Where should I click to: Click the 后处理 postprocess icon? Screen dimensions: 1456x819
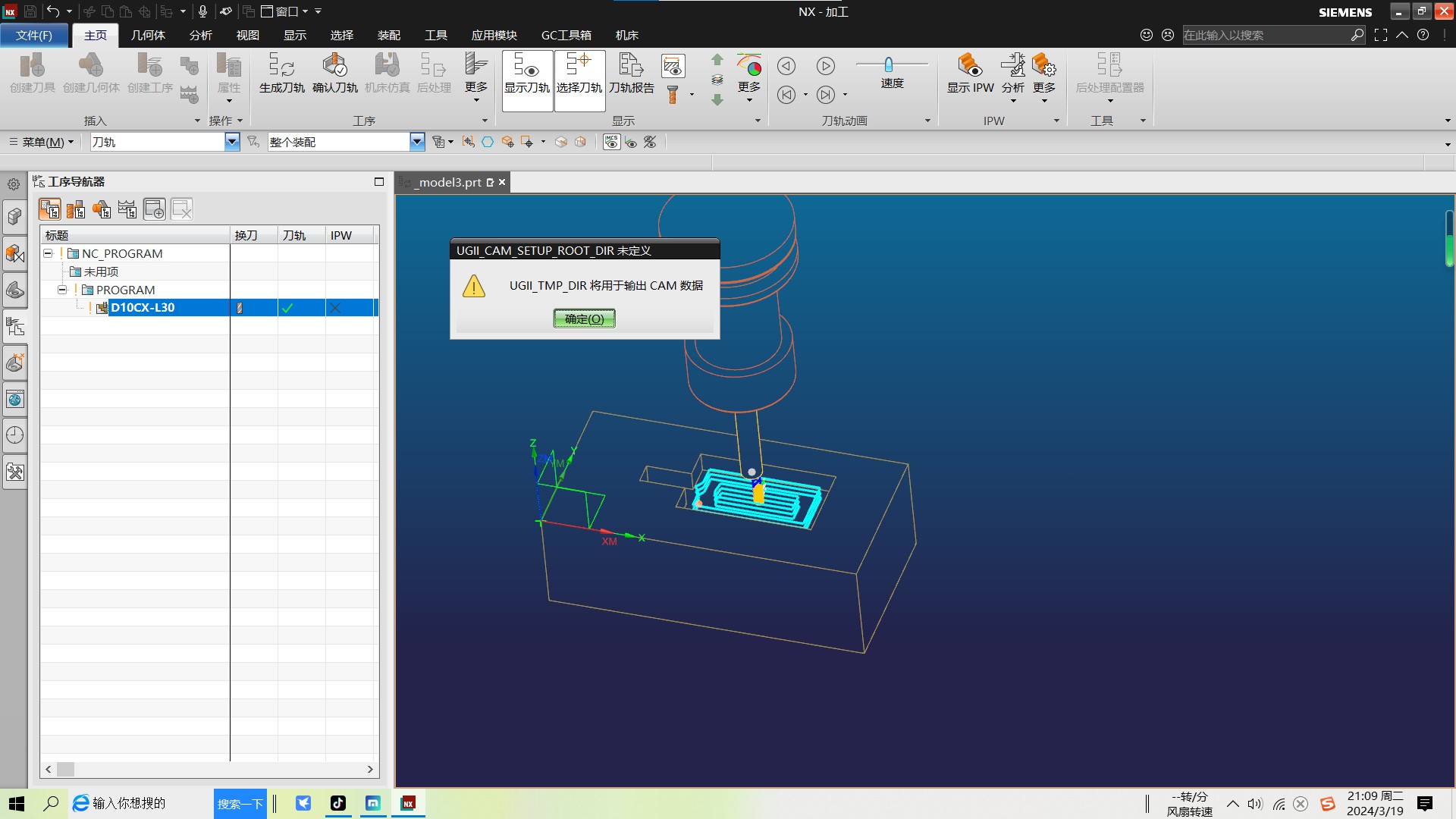point(434,74)
